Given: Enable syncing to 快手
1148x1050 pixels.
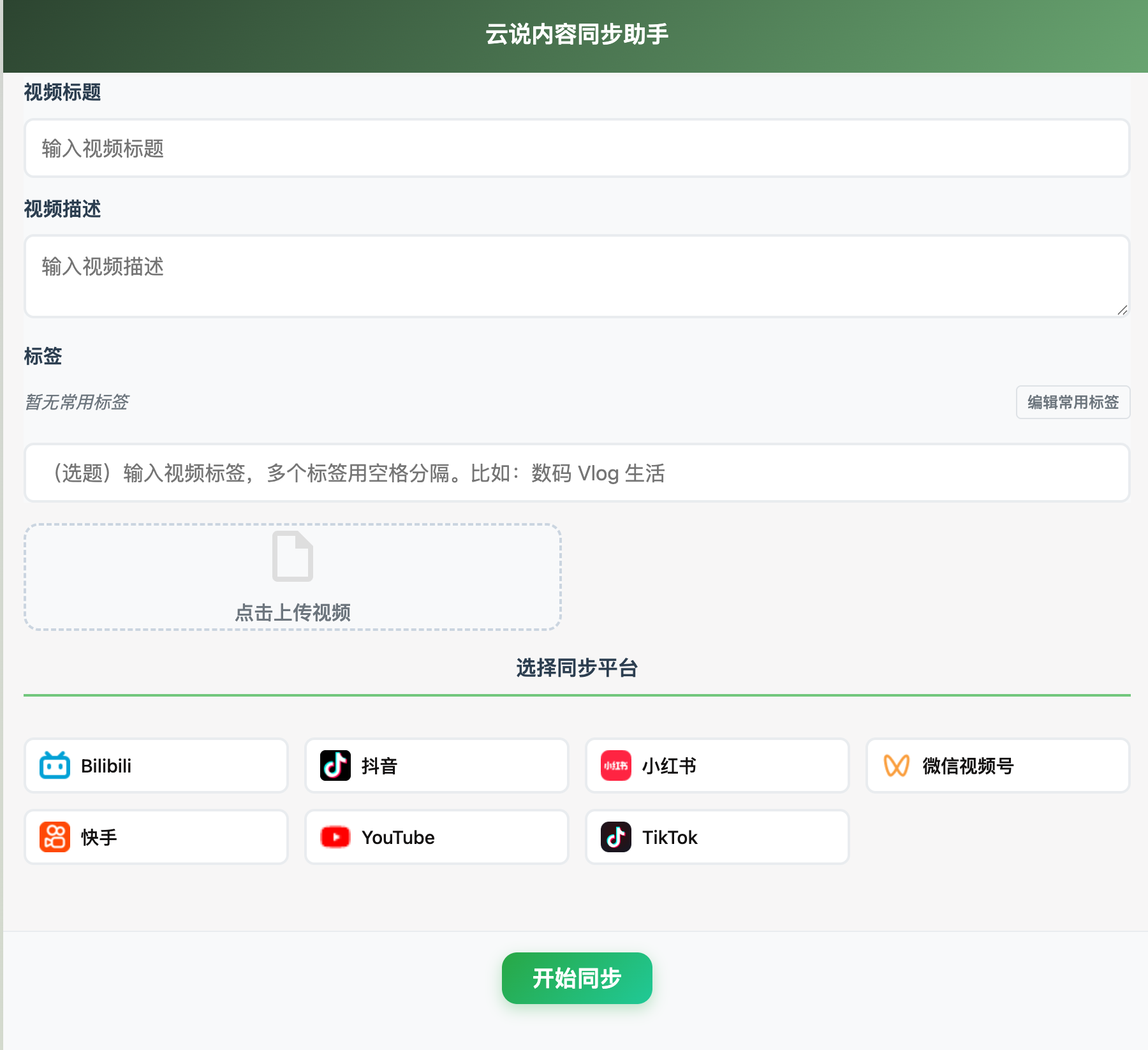Looking at the screenshot, I should (x=156, y=837).
